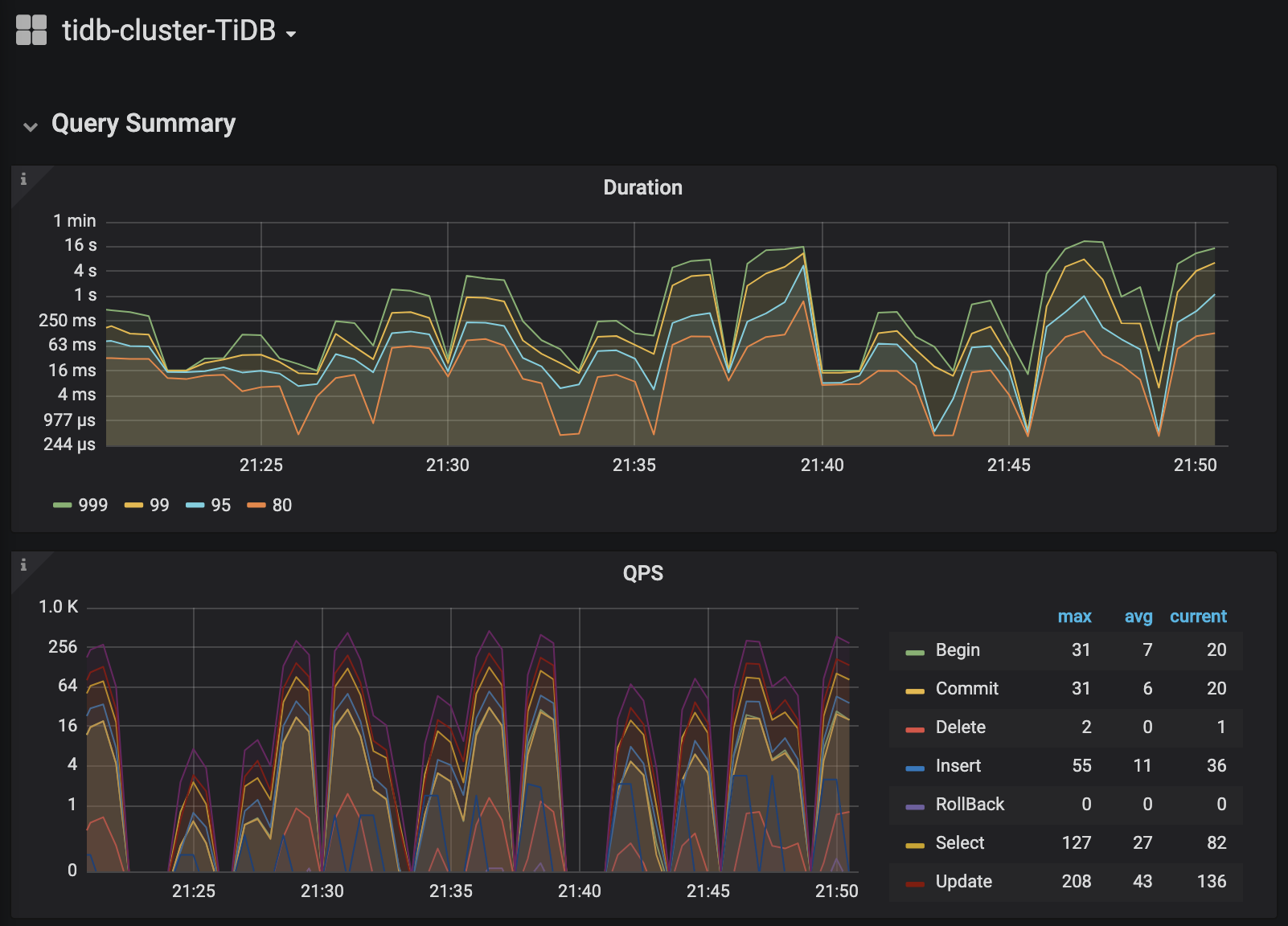The width and height of the screenshot is (1288, 926).
Task: Click Select current value 82
Action: [1216, 842]
